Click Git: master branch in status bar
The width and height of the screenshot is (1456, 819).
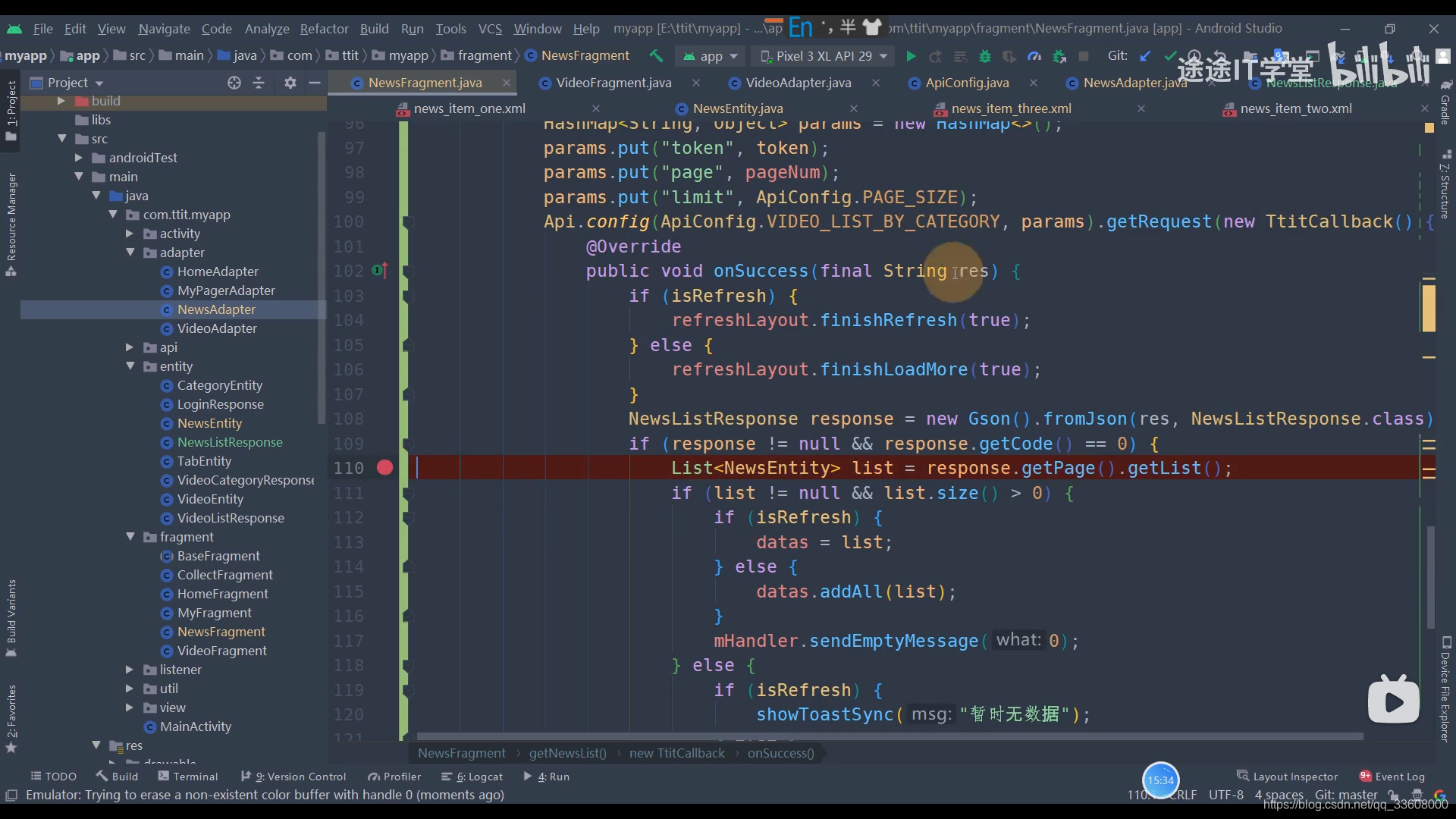1346,795
